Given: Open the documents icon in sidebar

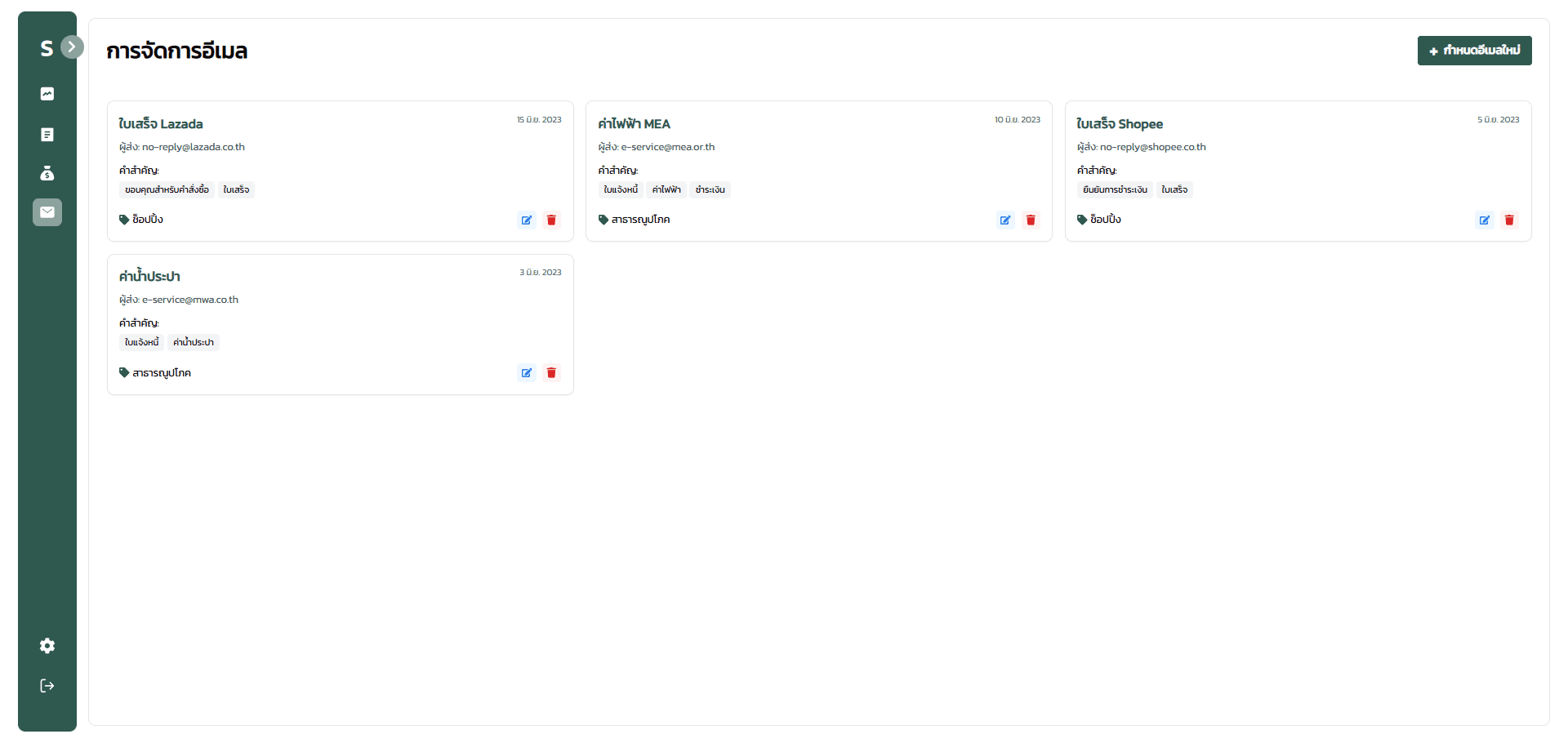Looking at the screenshot, I should click(x=47, y=135).
